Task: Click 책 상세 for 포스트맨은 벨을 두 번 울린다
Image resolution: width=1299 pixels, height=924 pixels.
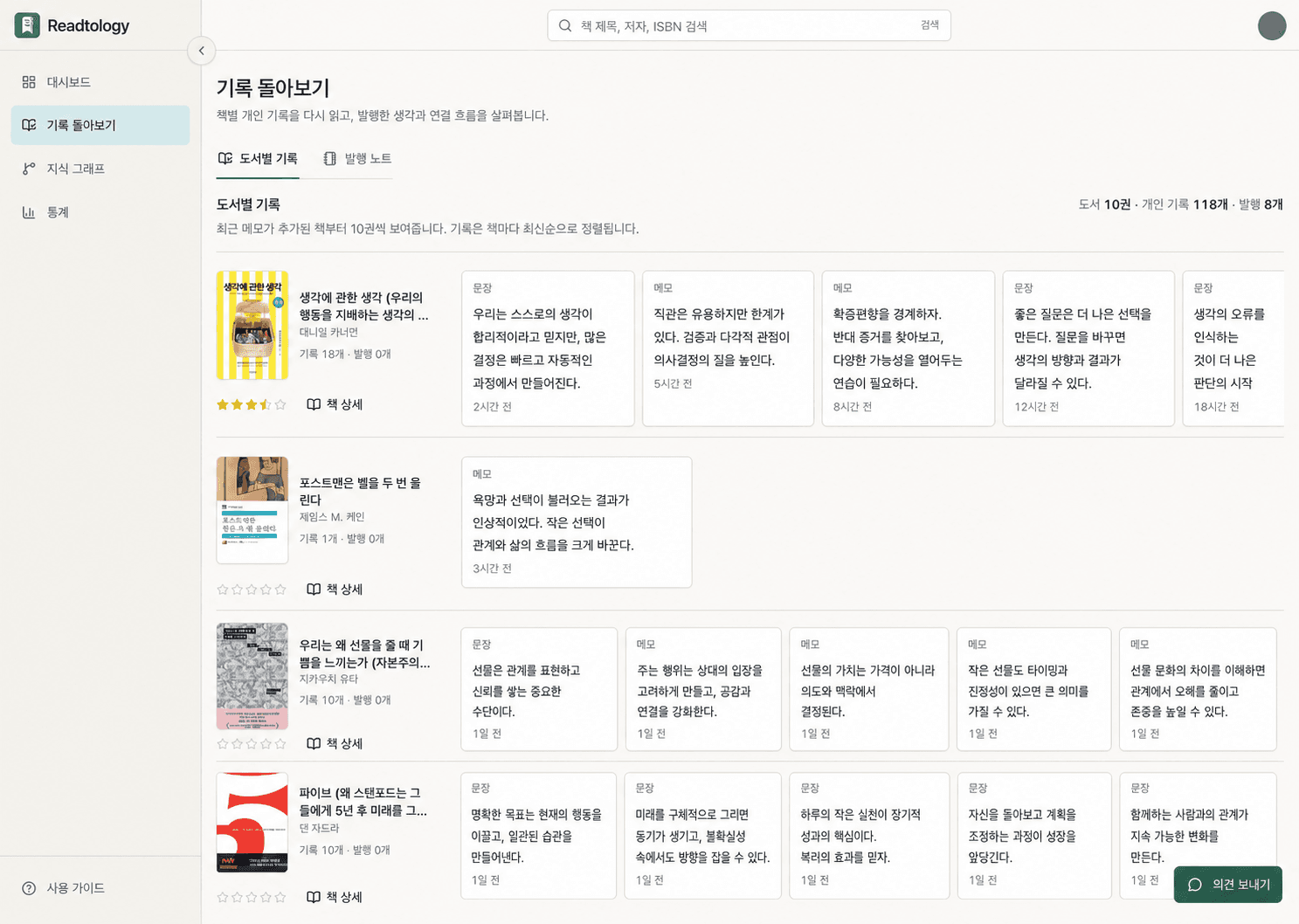Action: click(335, 590)
